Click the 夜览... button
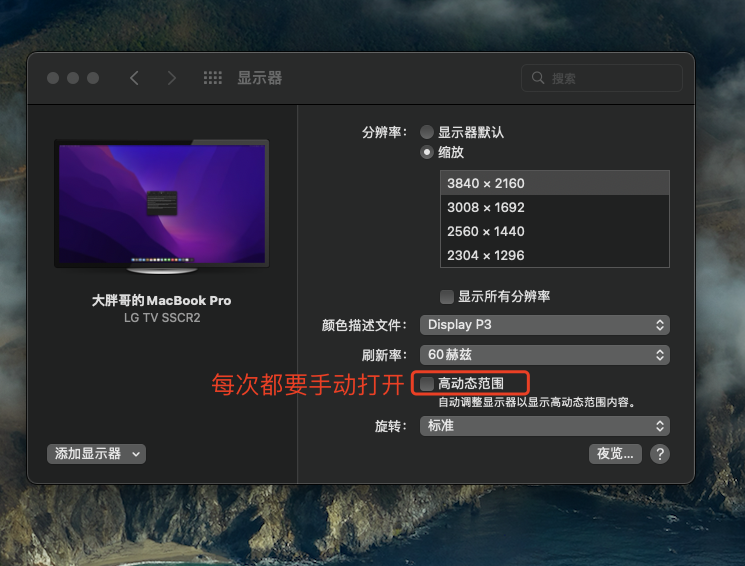The width and height of the screenshot is (745, 566). (x=615, y=454)
